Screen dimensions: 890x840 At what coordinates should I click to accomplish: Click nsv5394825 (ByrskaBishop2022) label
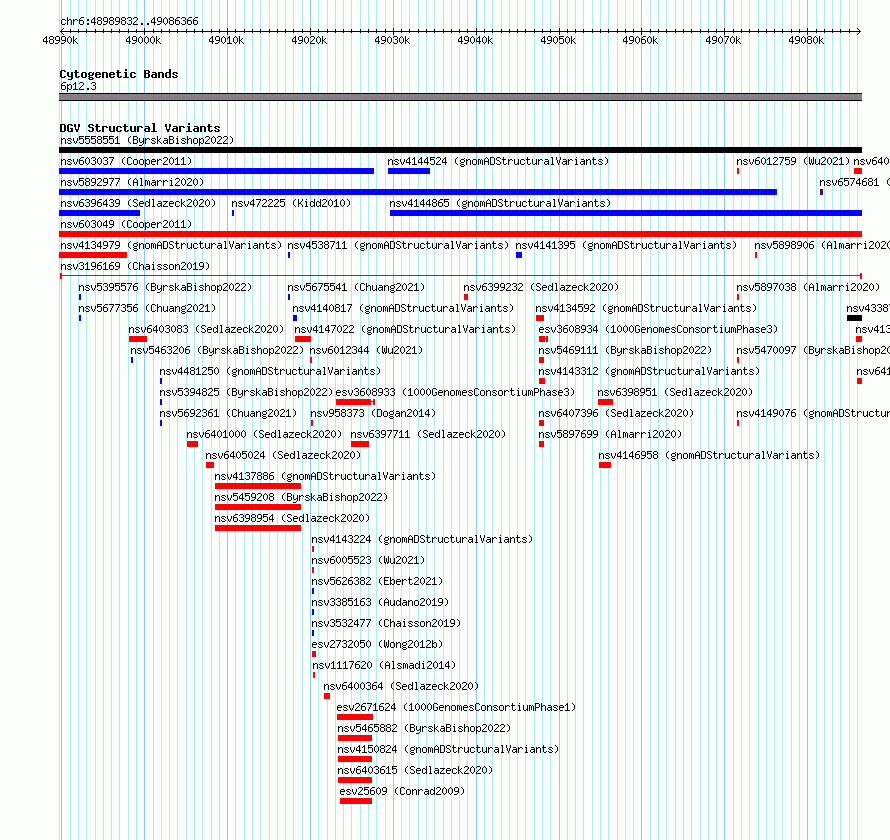click(x=246, y=392)
